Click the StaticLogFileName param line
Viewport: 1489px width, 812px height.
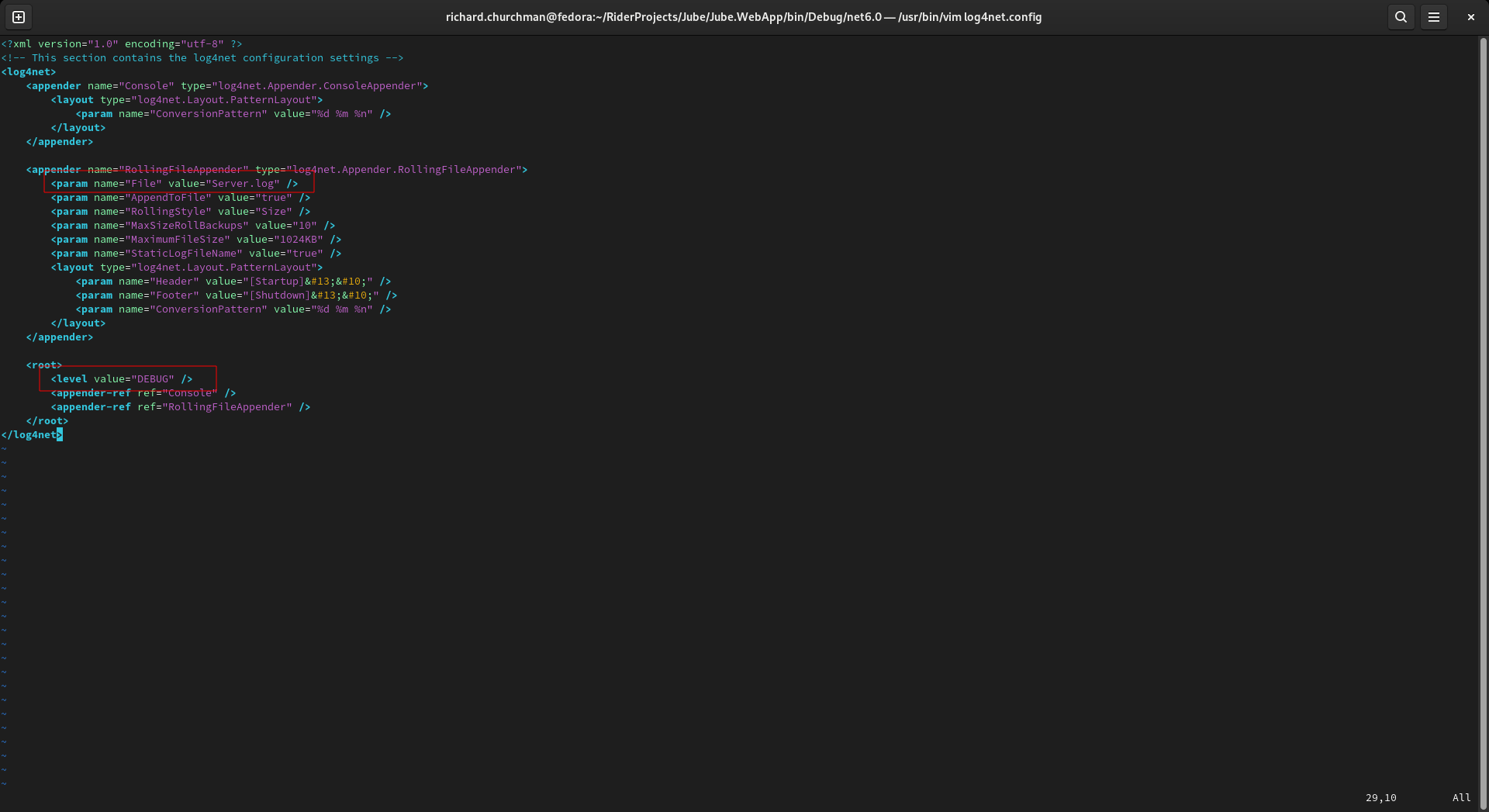196,254
